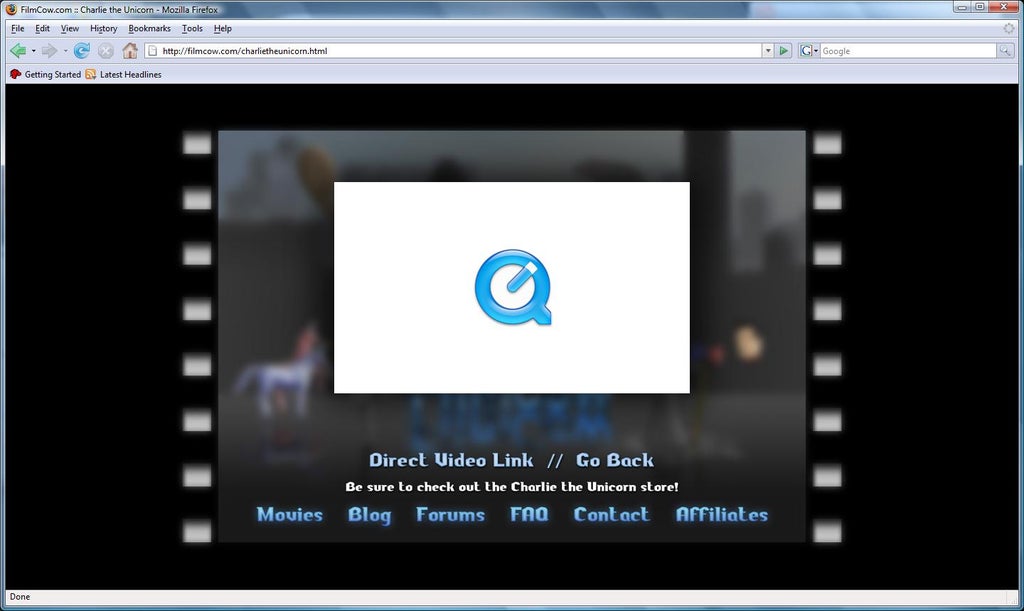Click the search magnifier button
The width and height of the screenshot is (1024, 611).
pos(1005,50)
